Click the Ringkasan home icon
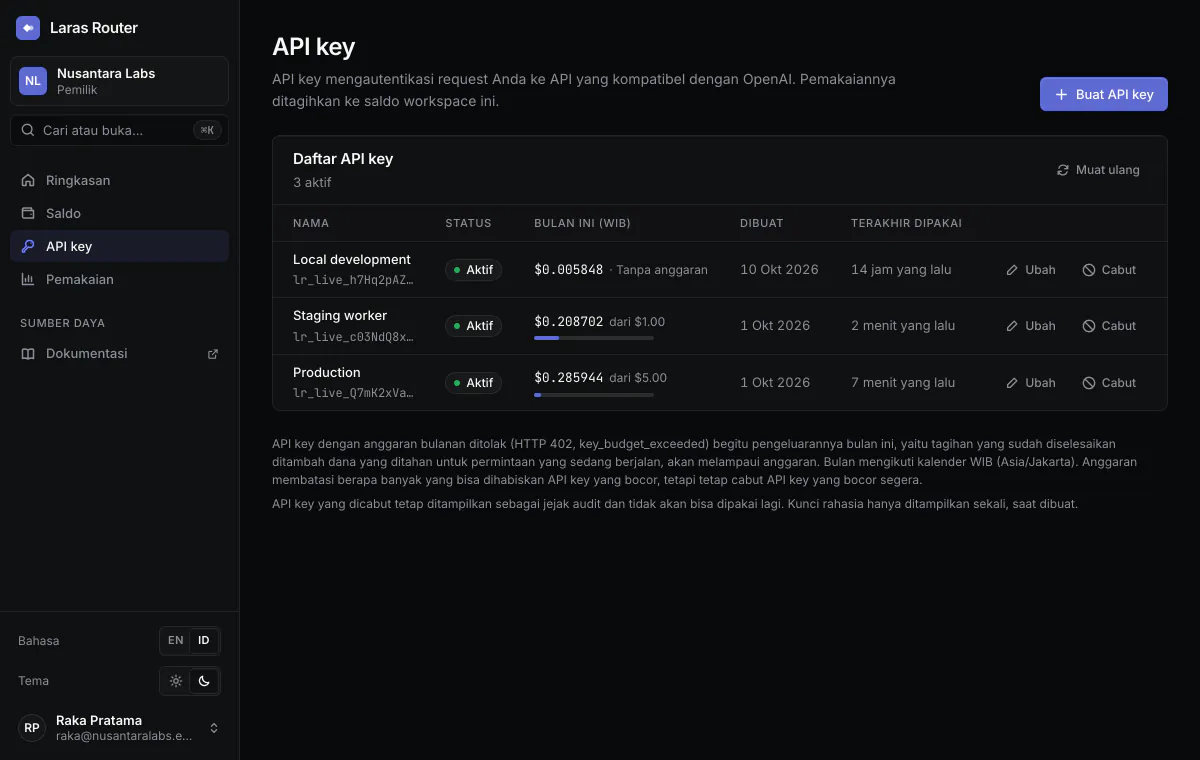Viewport: 1200px width, 760px height. tap(28, 180)
